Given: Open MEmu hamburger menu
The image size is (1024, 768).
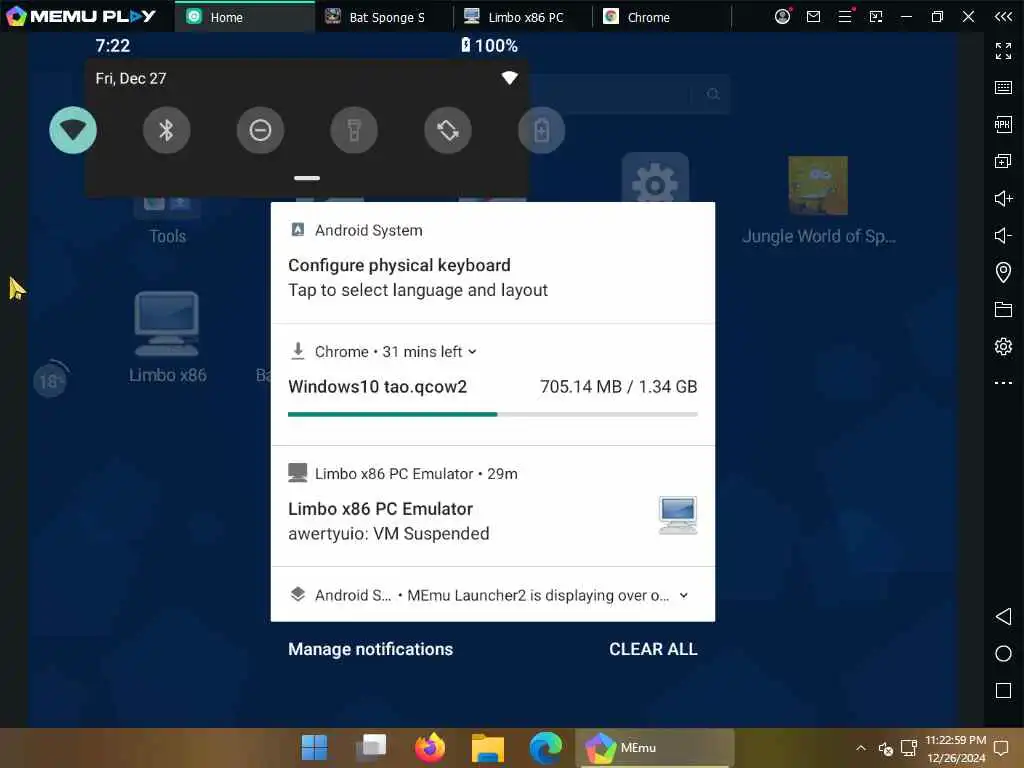Looking at the screenshot, I should point(845,16).
